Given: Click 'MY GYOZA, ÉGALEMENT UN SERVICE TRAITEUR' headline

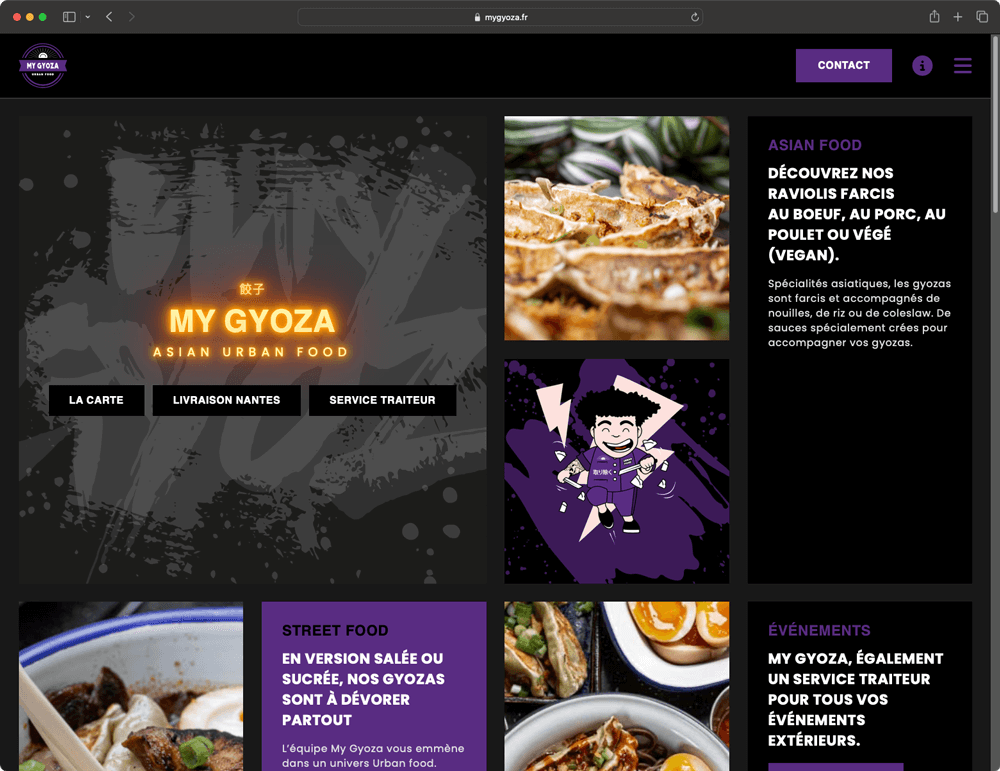Looking at the screenshot, I should pos(855,699).
